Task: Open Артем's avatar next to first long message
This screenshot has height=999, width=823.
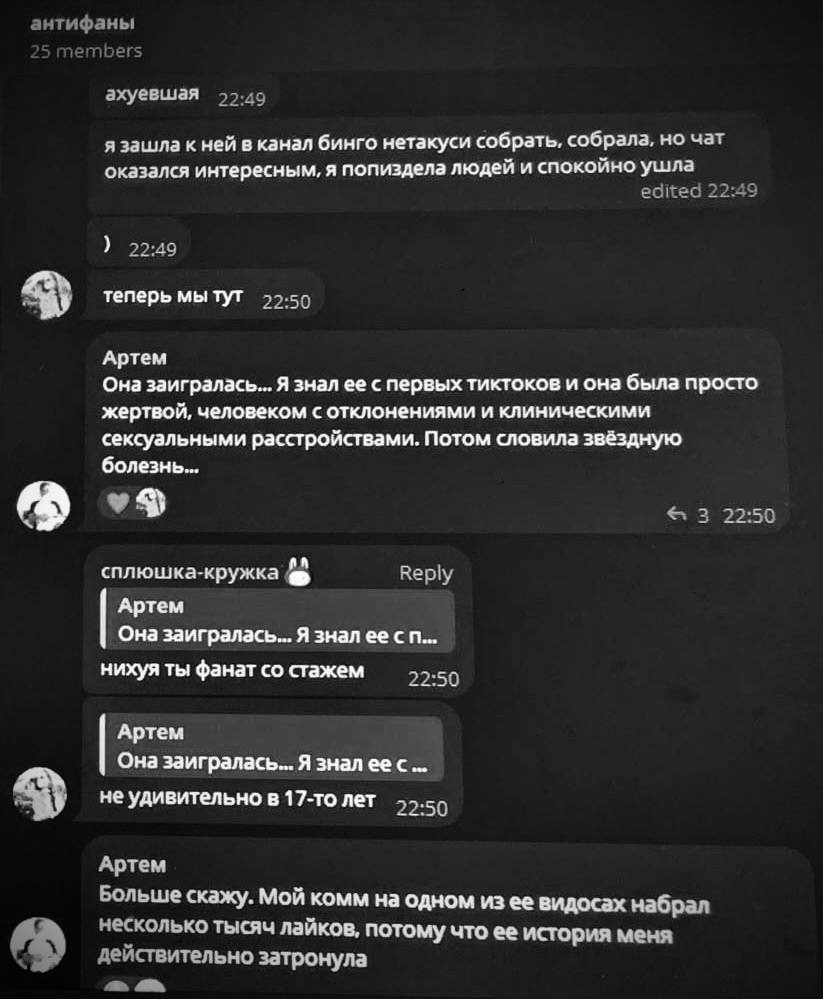Action: tap(43, 506)
